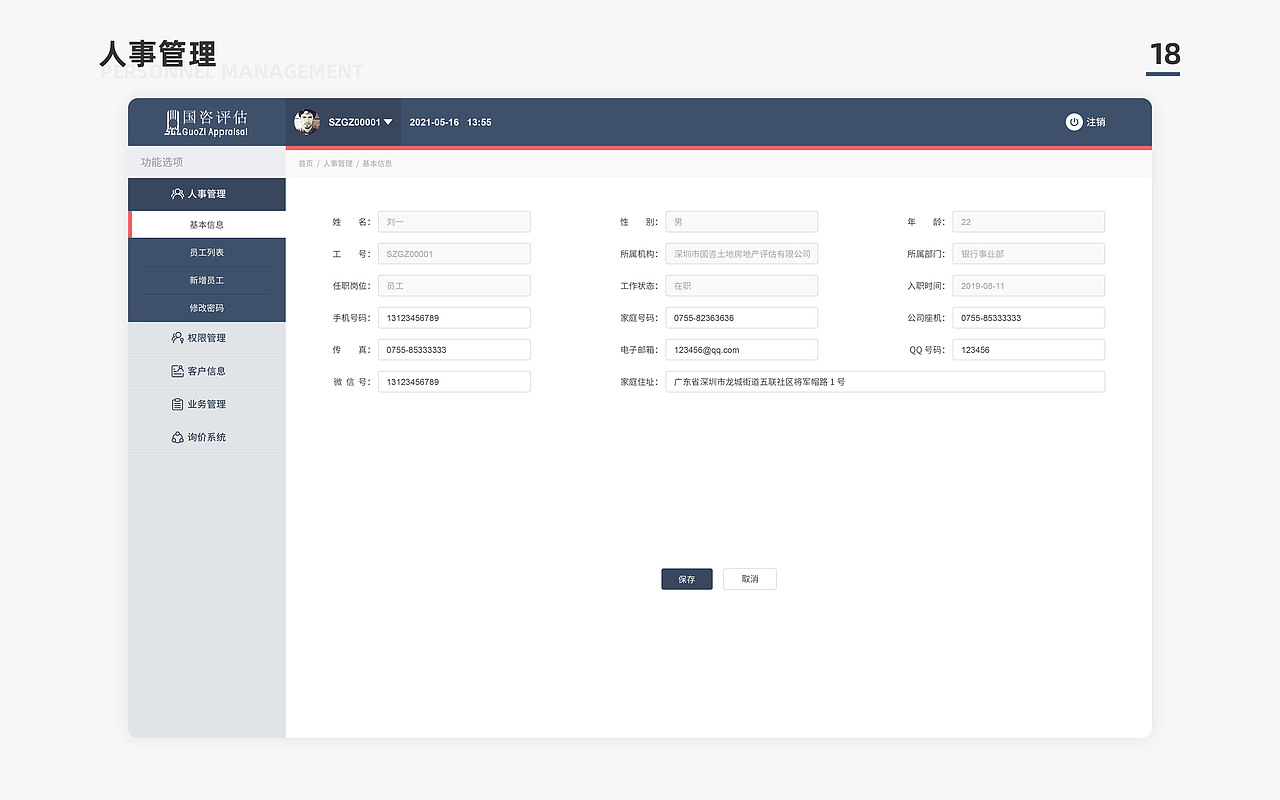Click the 性别 field showing 男
Image resolution: width=1280 pixels, height=800 pixels.
point(742,222)
